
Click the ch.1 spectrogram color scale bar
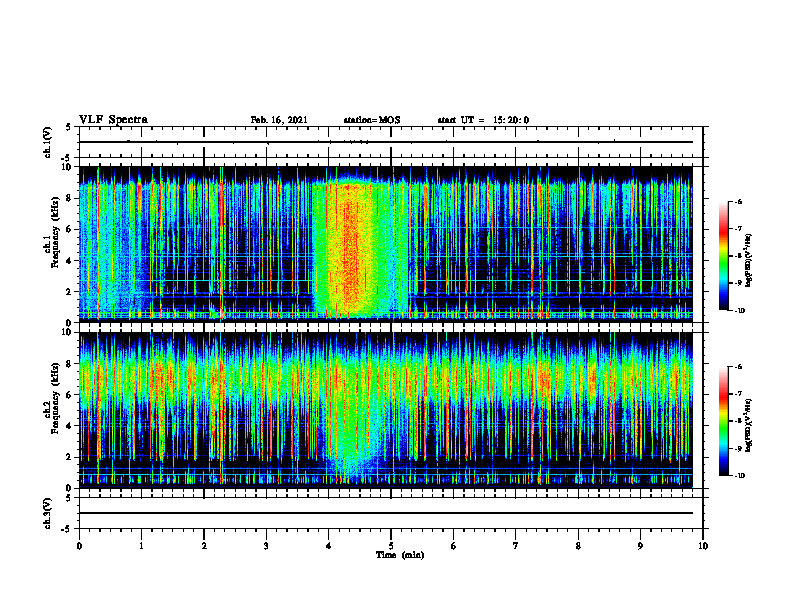[x=723, y=256]
